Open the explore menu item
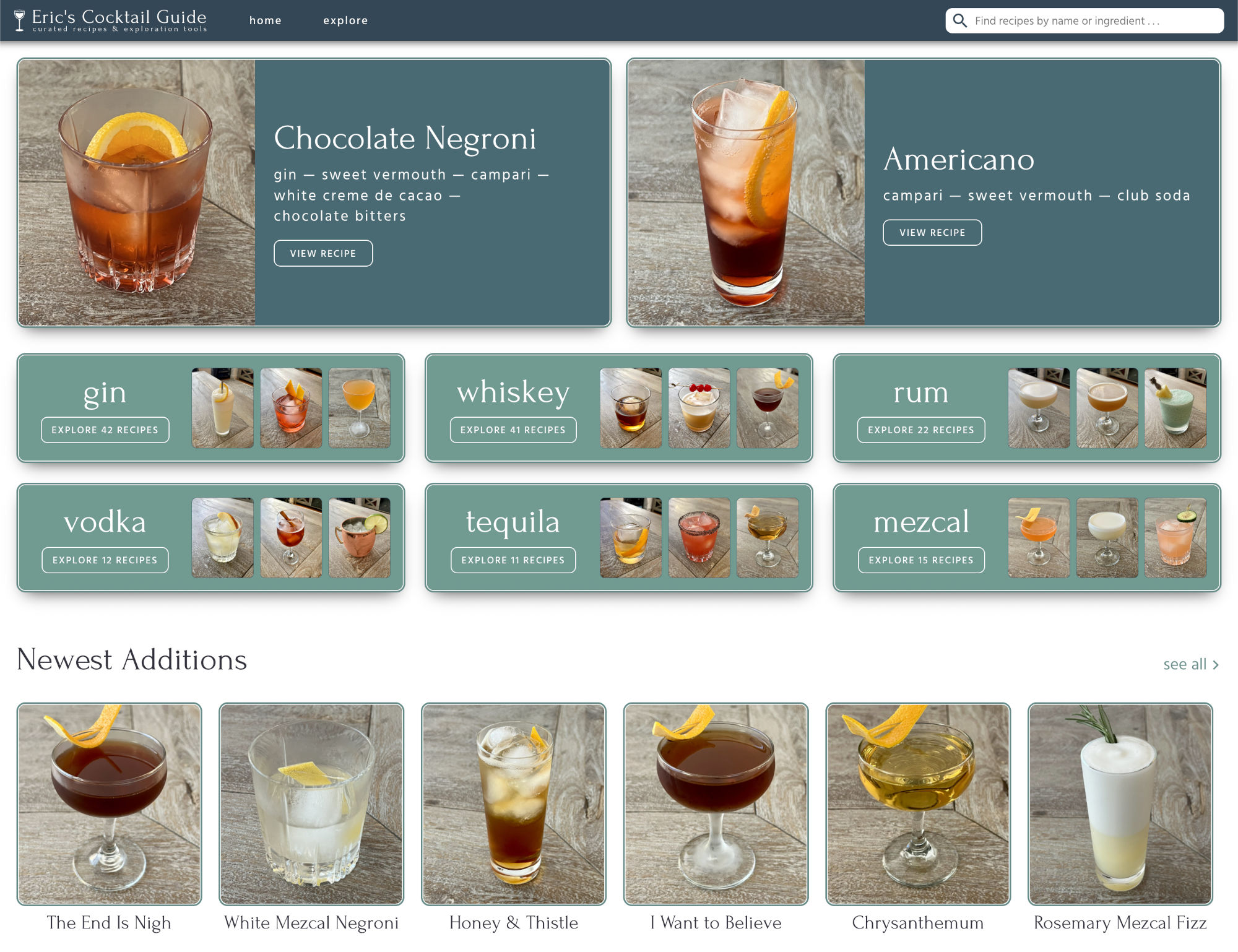 pos(345,20)
